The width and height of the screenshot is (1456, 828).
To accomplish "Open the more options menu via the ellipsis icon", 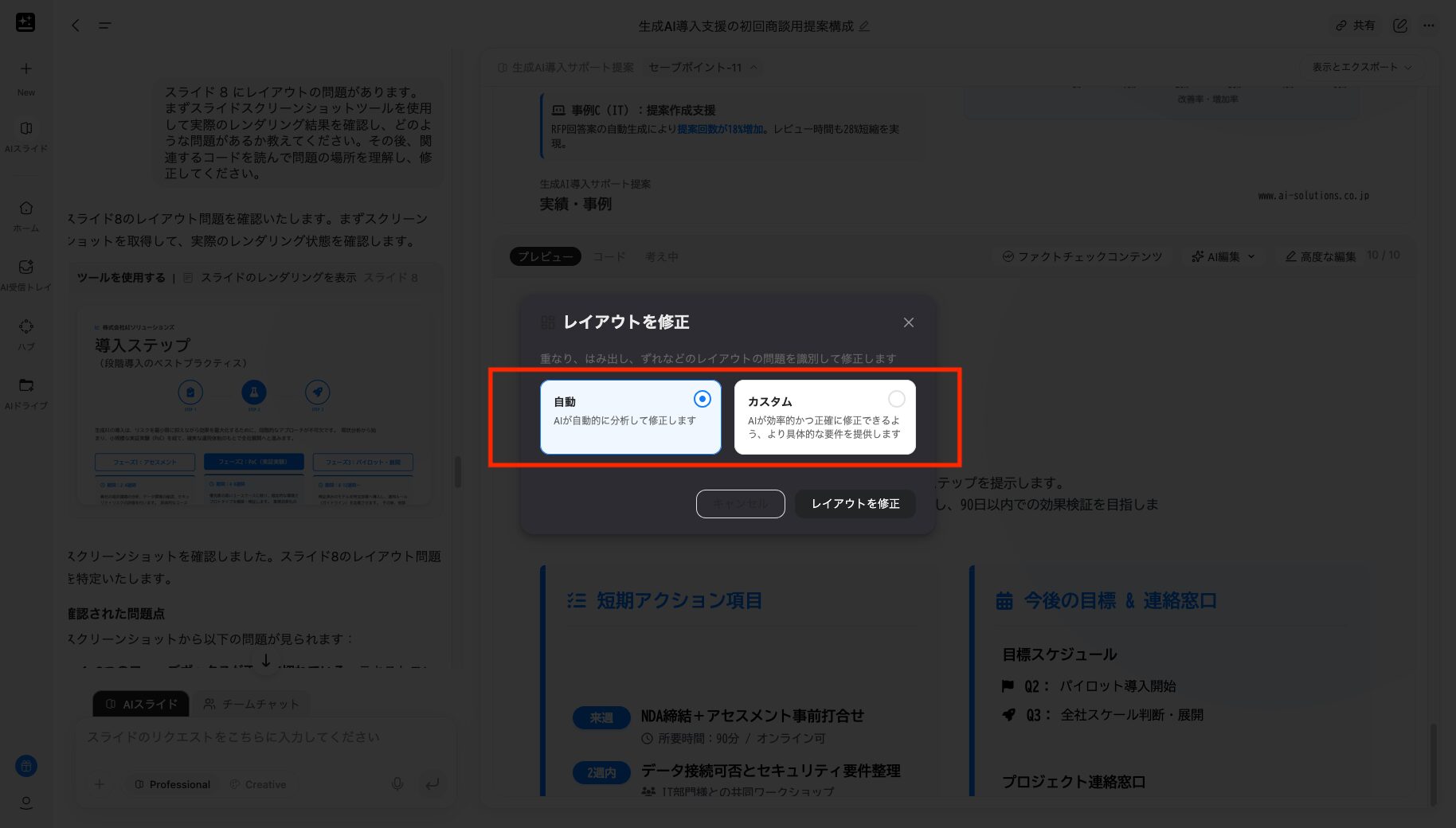I will pyautogui.click(x=1430, y=25).
